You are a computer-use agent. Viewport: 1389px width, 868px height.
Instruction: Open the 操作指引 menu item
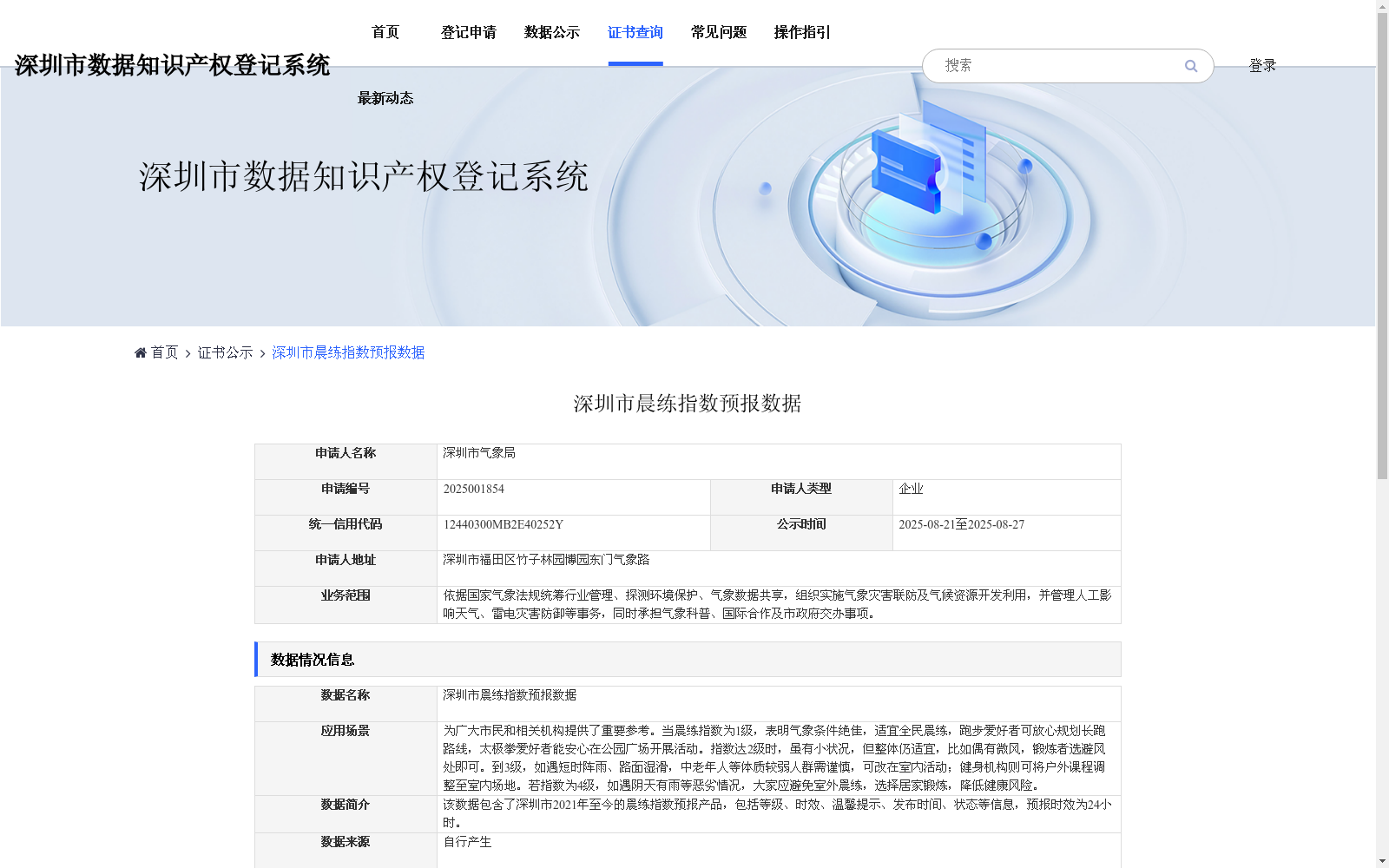pos(802,32)
